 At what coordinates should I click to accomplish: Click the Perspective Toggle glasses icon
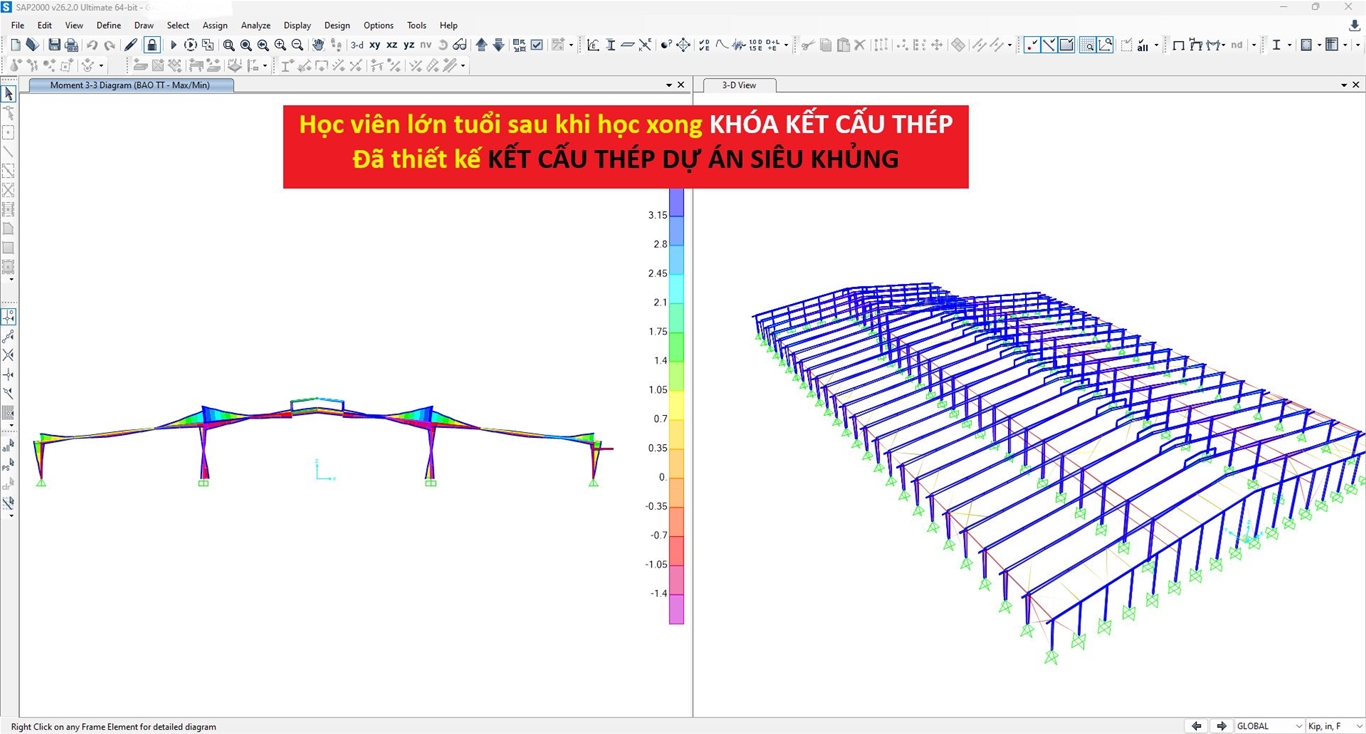click(459, 45)
